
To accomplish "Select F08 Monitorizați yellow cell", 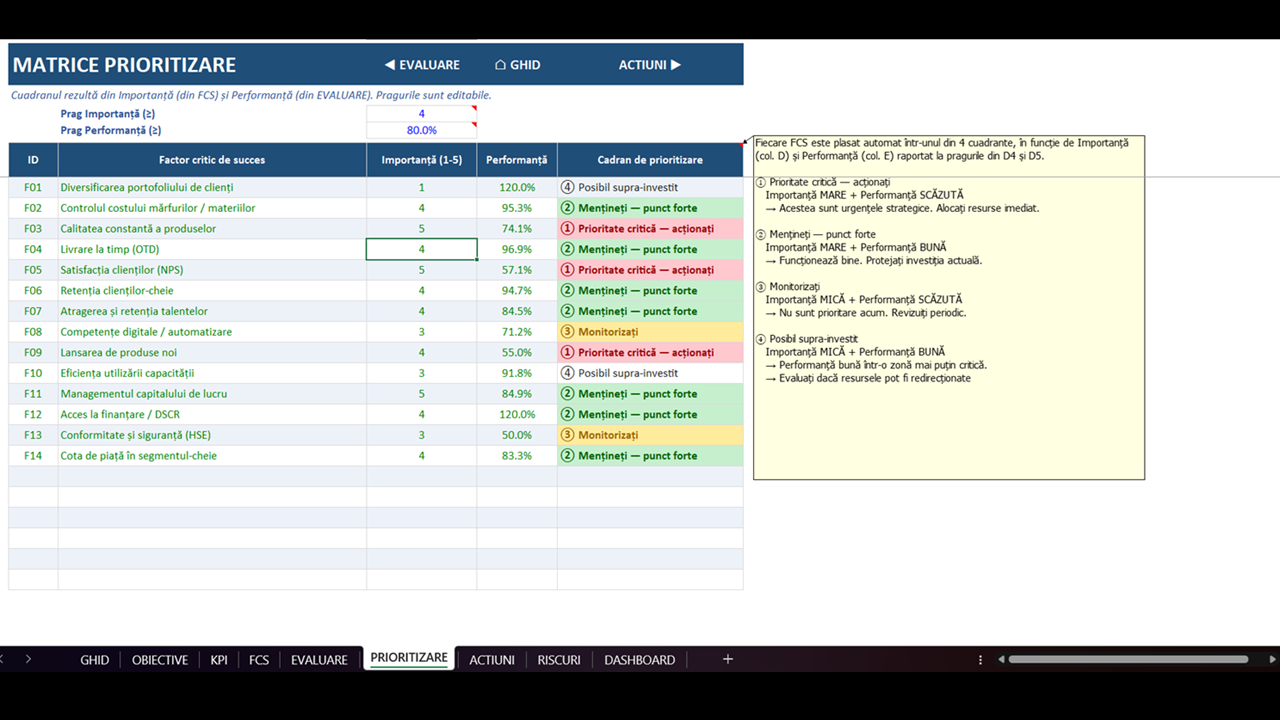I will (650, 332).
